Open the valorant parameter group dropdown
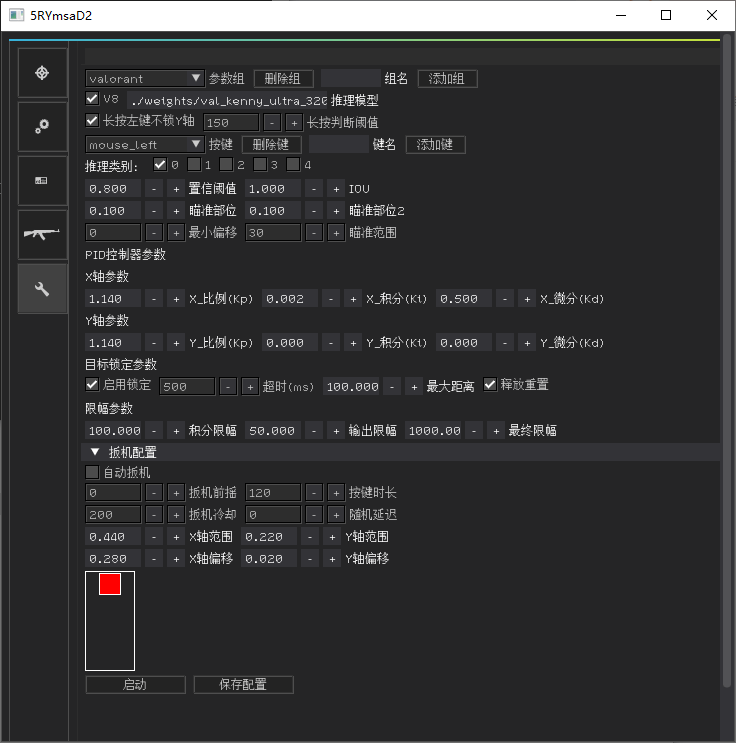 coord(145,79)
